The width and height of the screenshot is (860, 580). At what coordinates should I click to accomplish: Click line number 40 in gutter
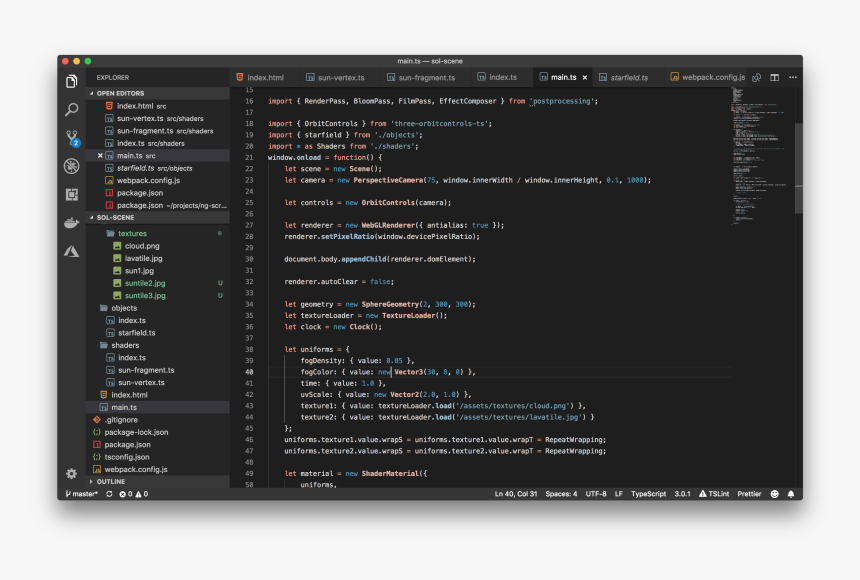(x=249, y=372)
